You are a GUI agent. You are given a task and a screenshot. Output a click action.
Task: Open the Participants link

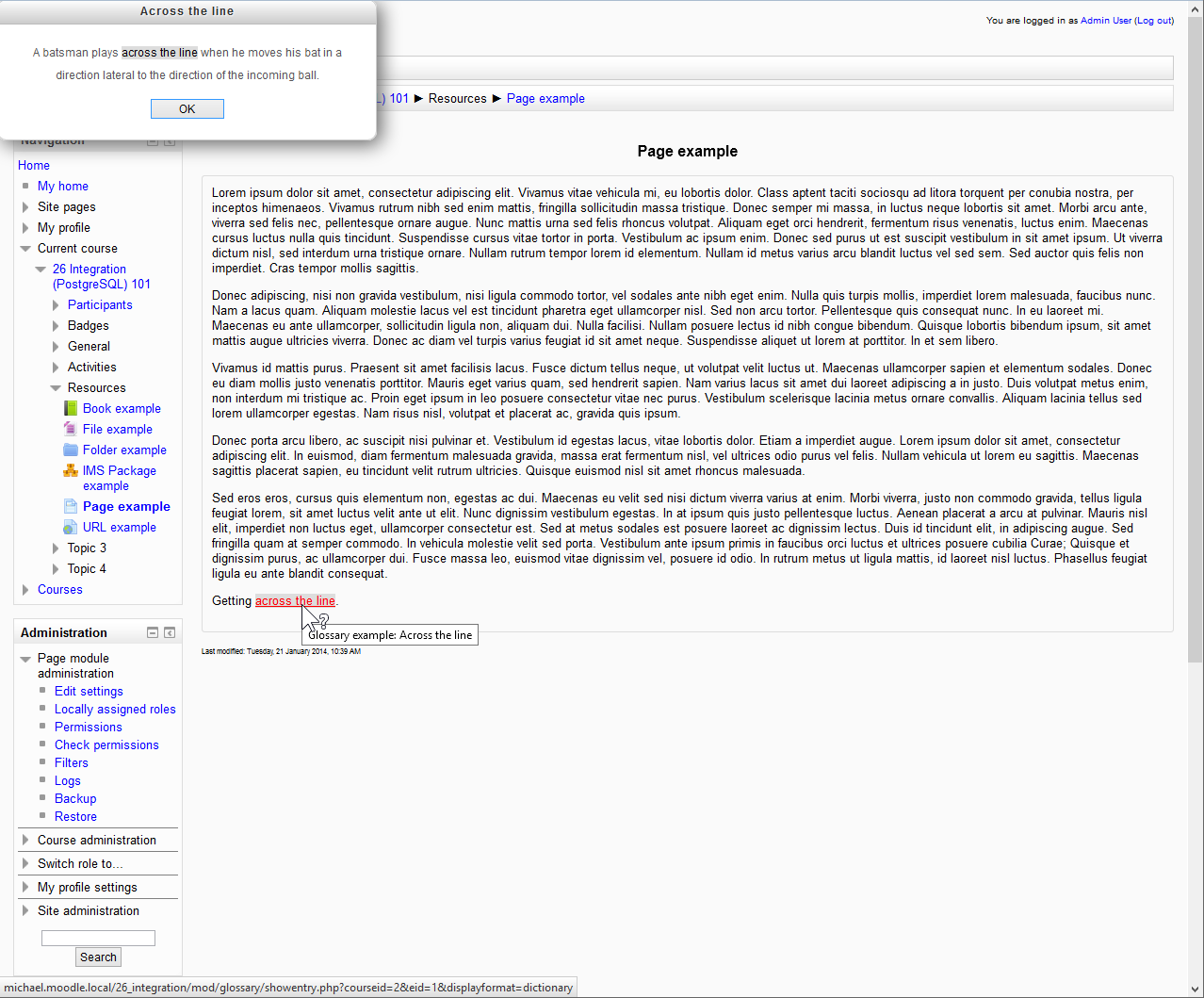(x=100, y=304)
